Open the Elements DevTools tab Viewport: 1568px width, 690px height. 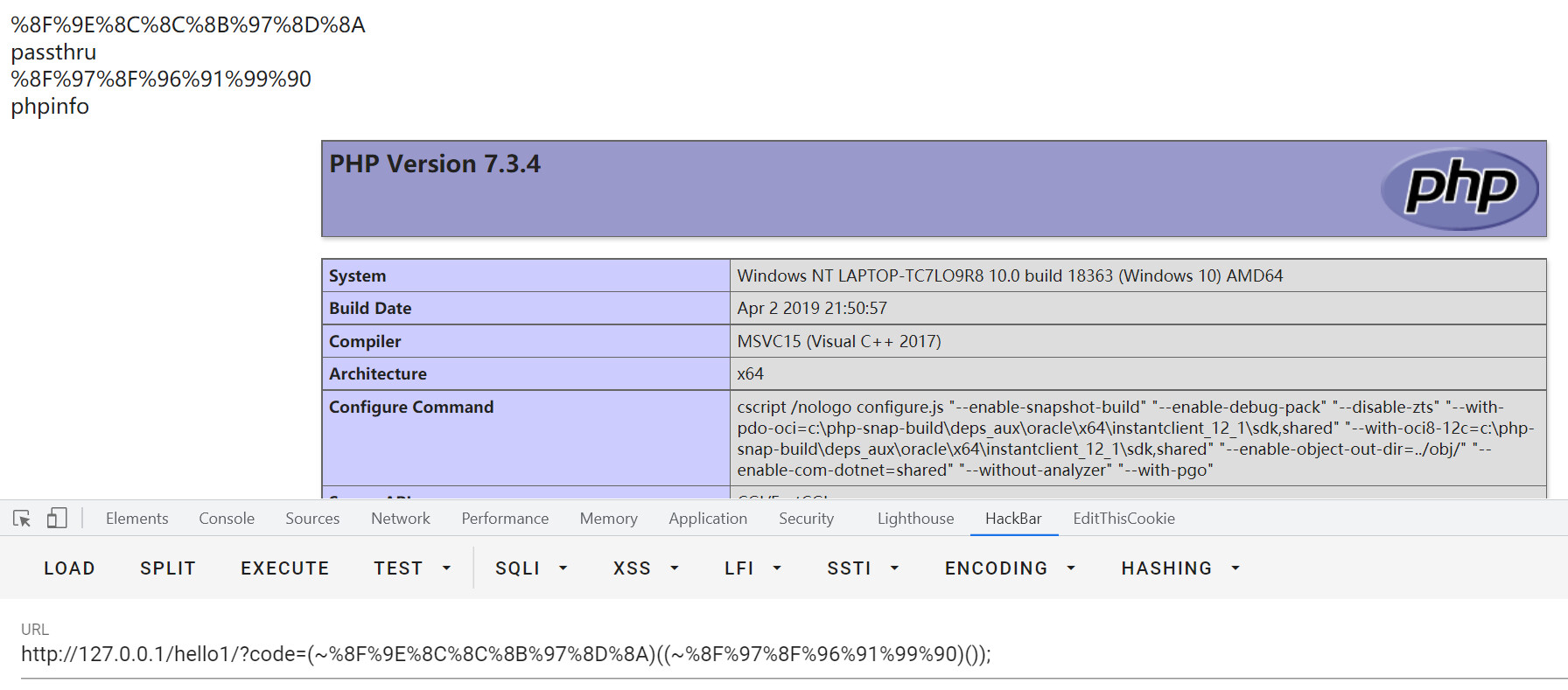137,519
